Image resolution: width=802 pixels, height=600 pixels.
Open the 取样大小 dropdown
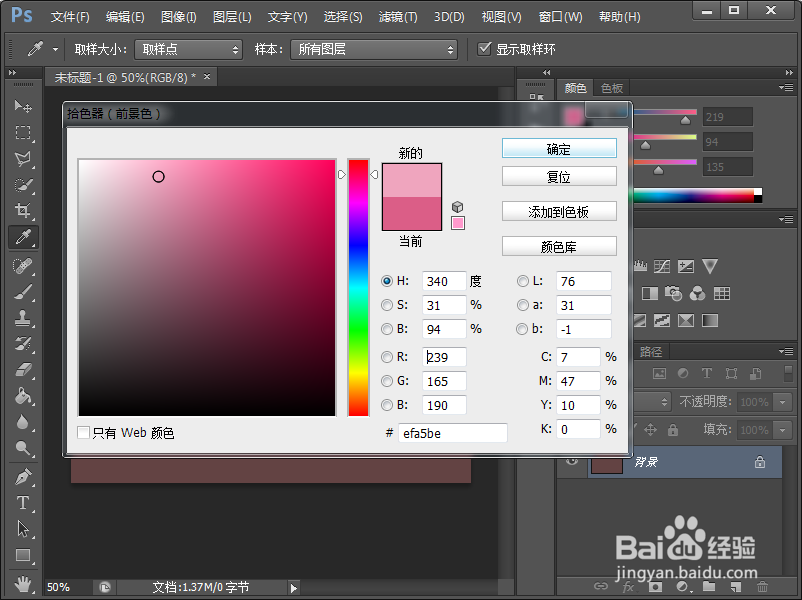point(188,49)
